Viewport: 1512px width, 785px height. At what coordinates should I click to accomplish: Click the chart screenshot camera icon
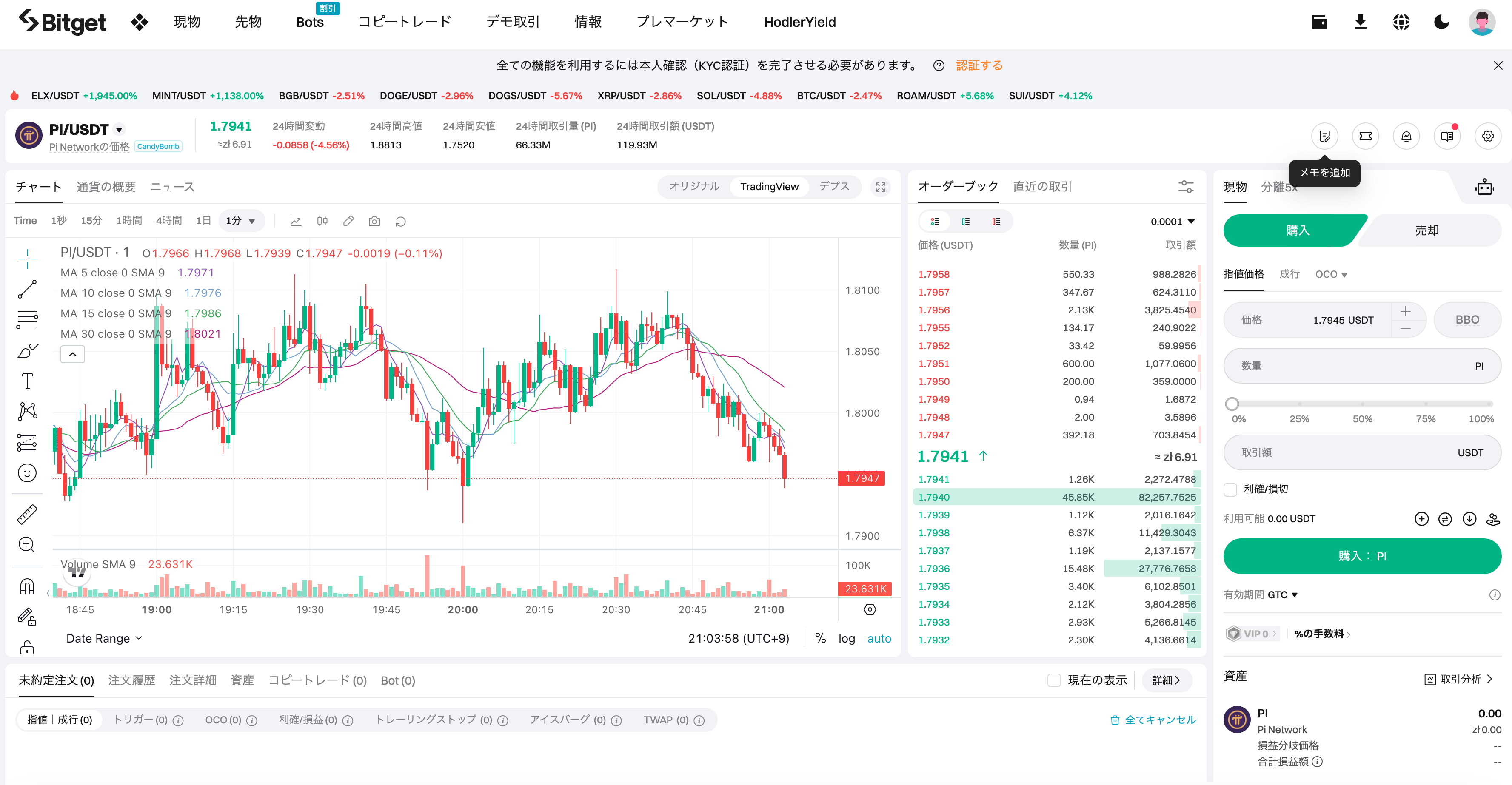coord(374,221)
